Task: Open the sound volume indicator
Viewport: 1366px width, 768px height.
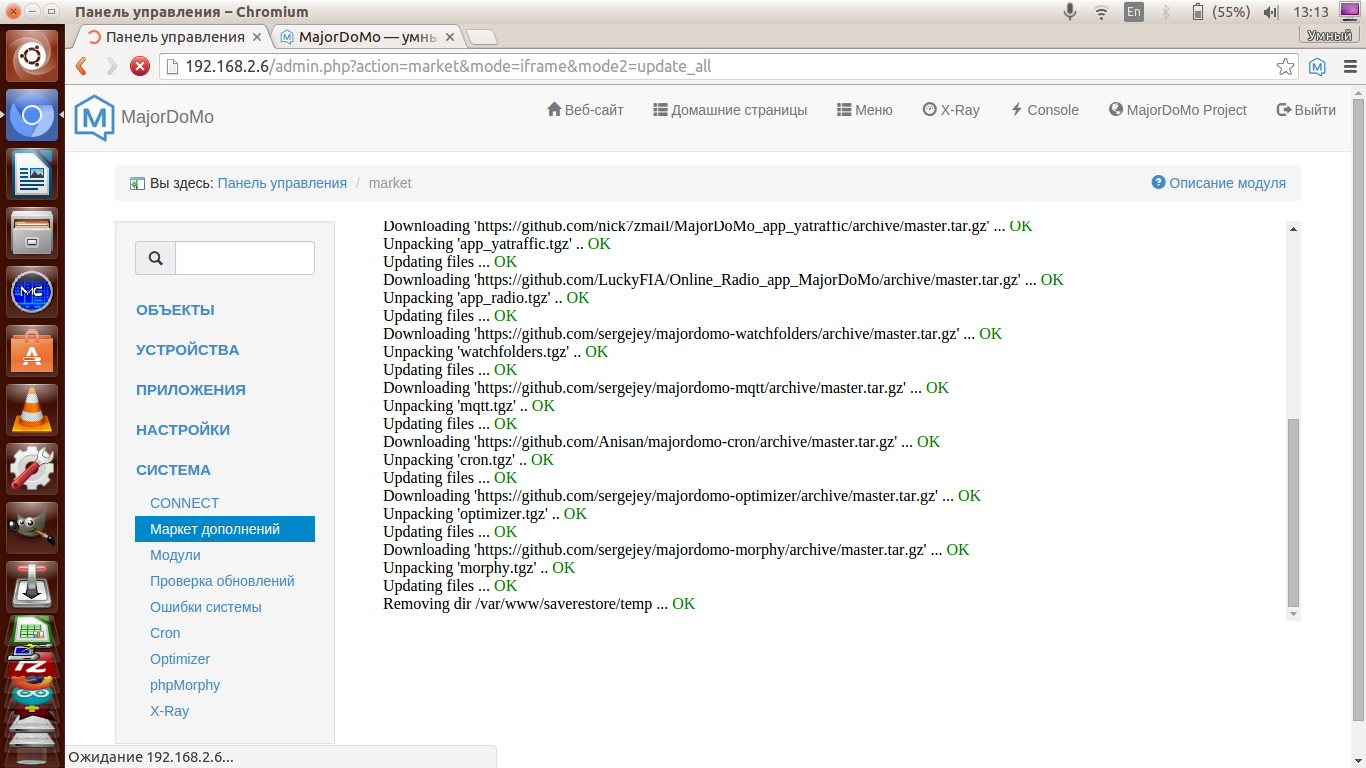Action: [1271, 12]
